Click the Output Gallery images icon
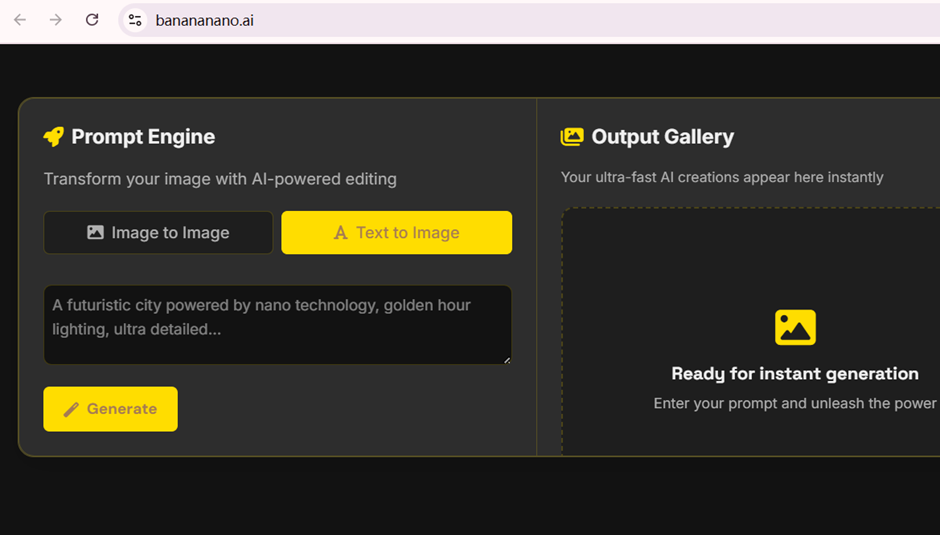The height and width of the screenshot is (535, 940). point(572,137)
